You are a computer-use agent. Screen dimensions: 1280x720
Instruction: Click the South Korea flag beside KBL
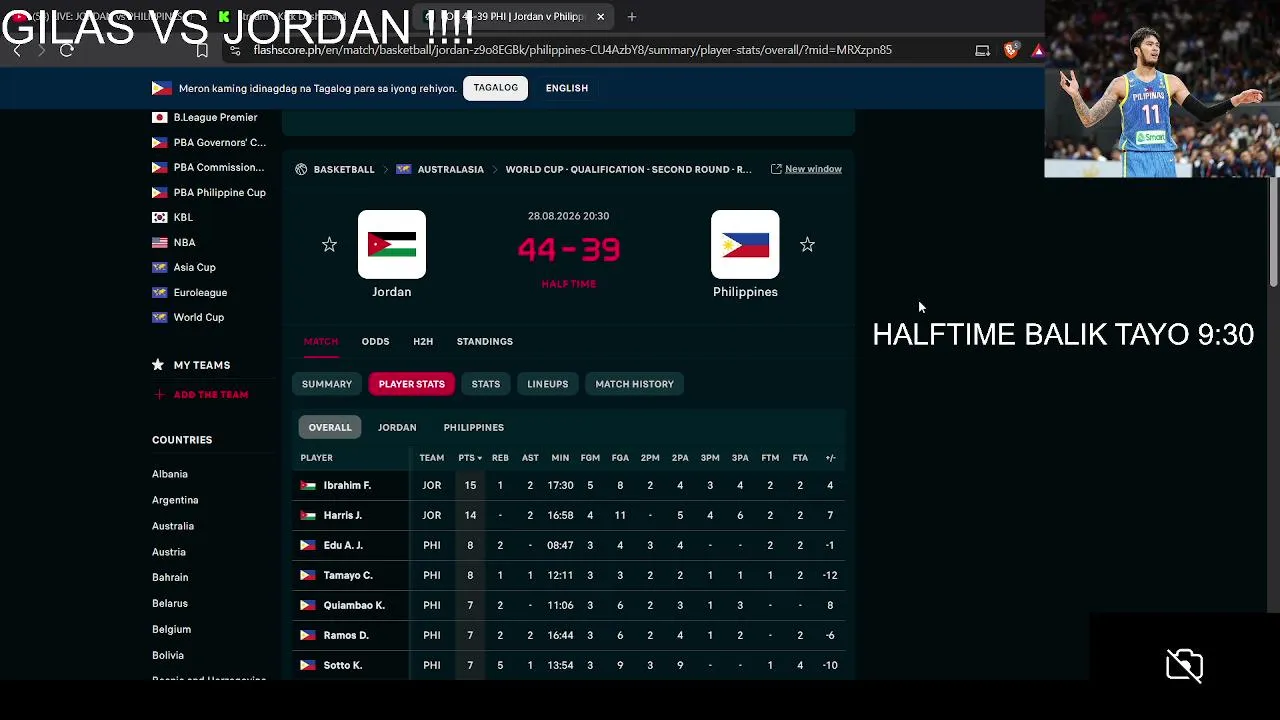pos(159,217)
